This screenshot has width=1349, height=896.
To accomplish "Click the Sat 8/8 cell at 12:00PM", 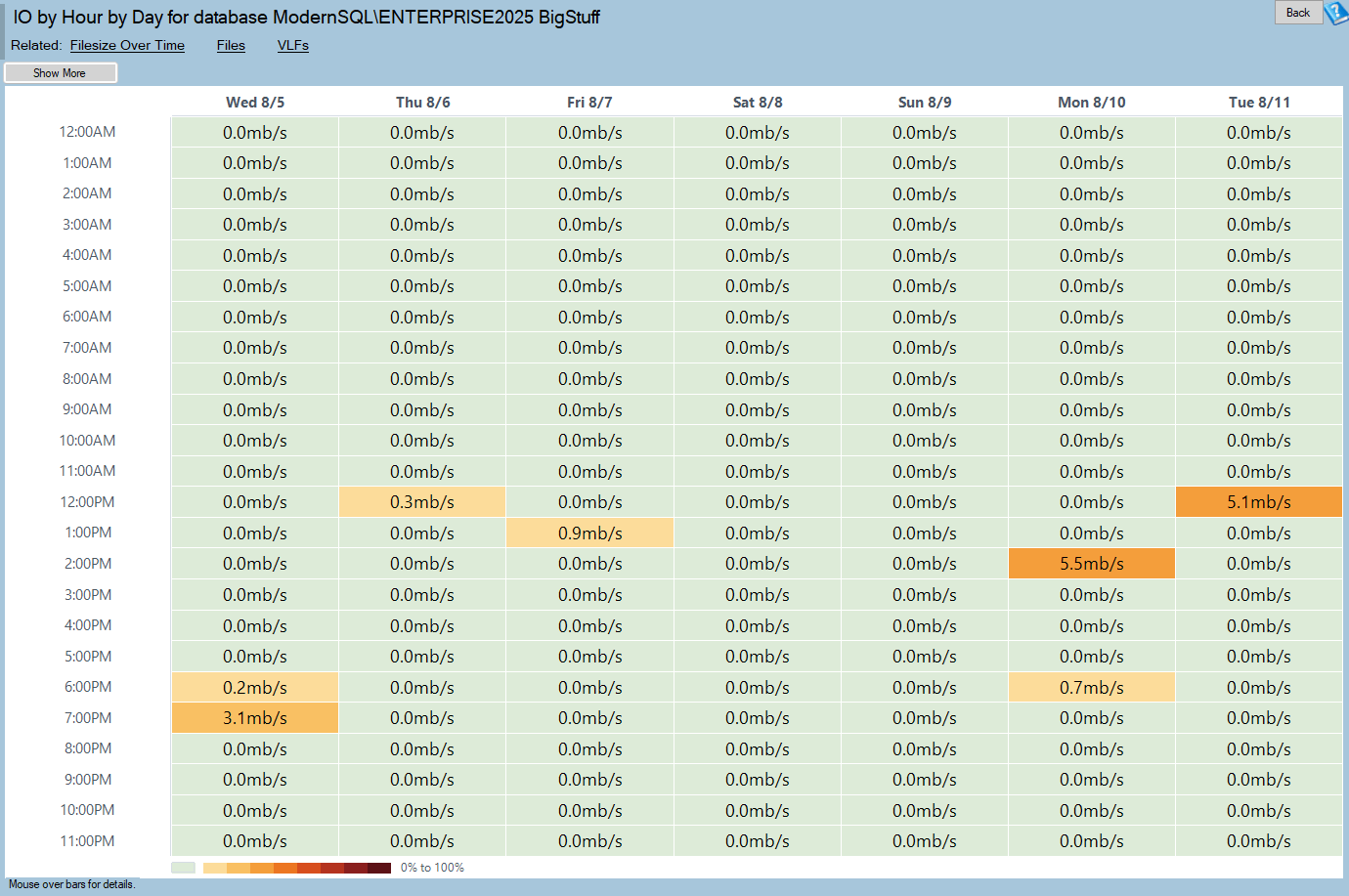I will [x=758, y=502].
